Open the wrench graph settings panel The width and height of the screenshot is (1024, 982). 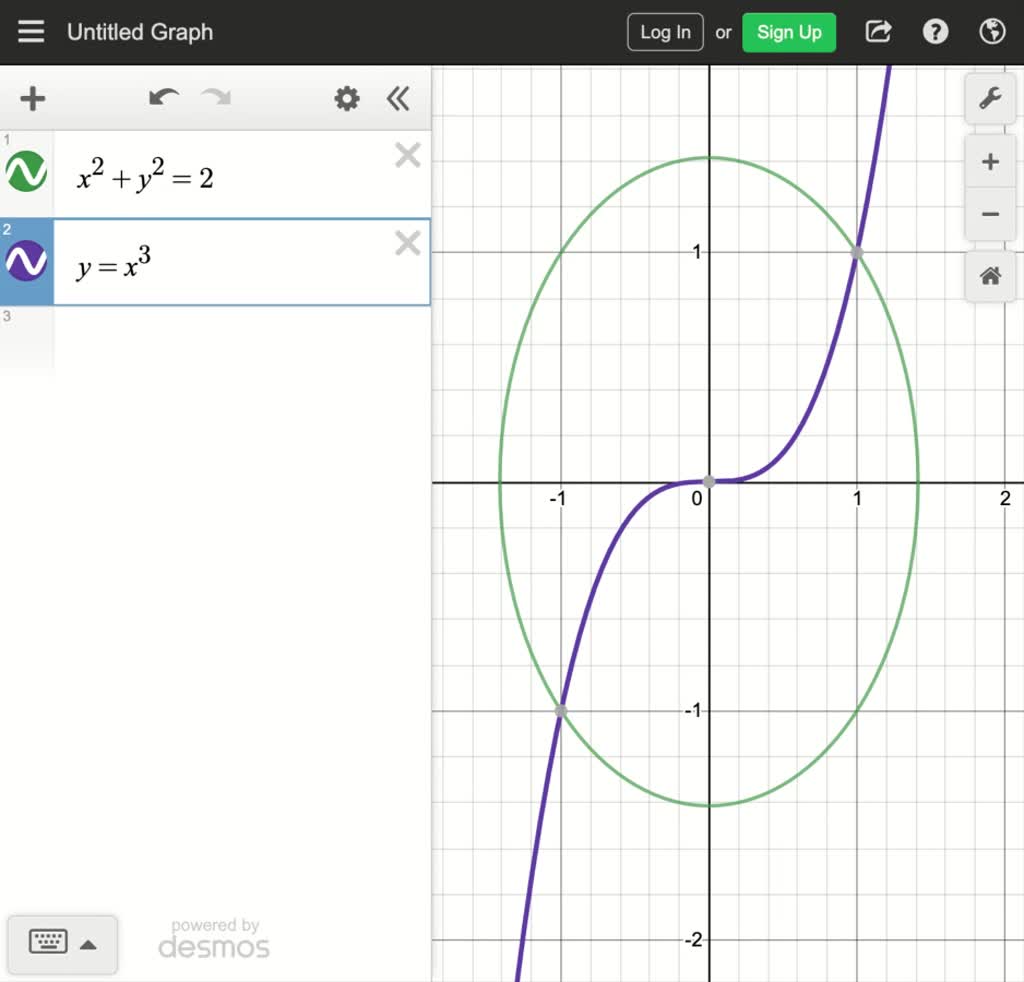(x=989, y=98)
